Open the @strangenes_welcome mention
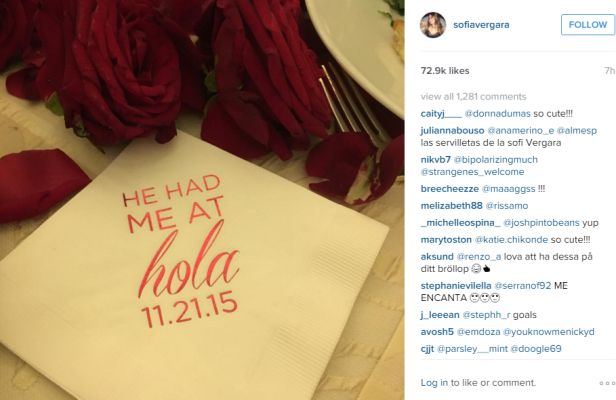Viewport: 616px width, 400px height. [472, 172]
